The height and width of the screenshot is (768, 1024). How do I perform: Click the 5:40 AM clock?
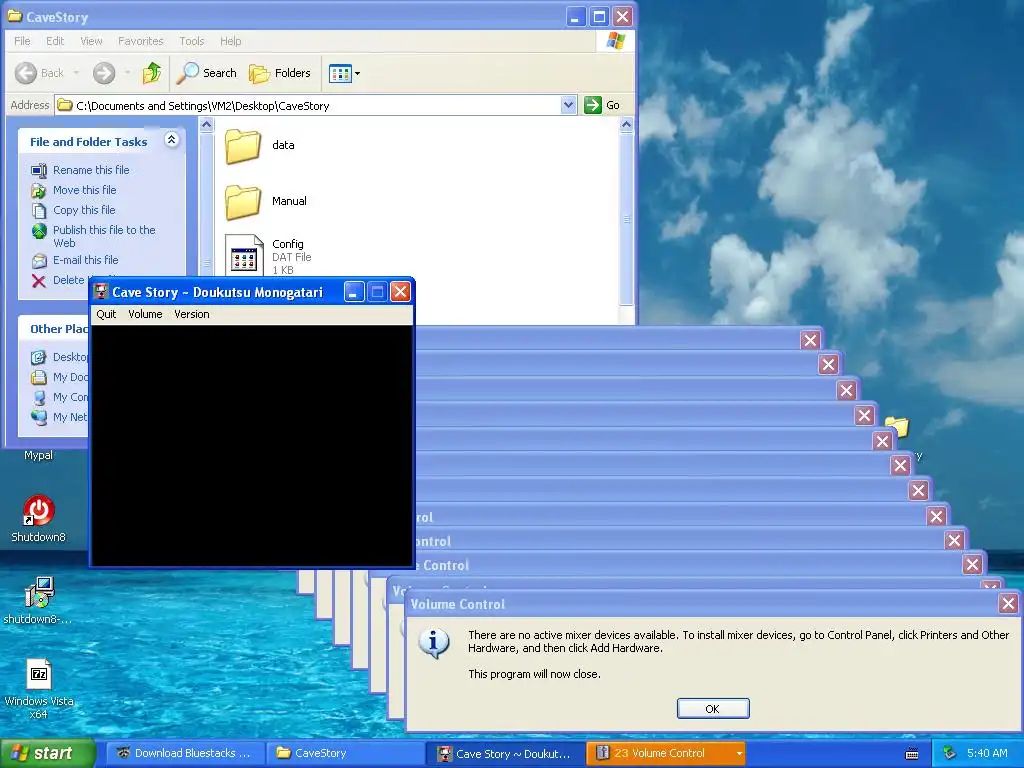[x=987, y=754]
